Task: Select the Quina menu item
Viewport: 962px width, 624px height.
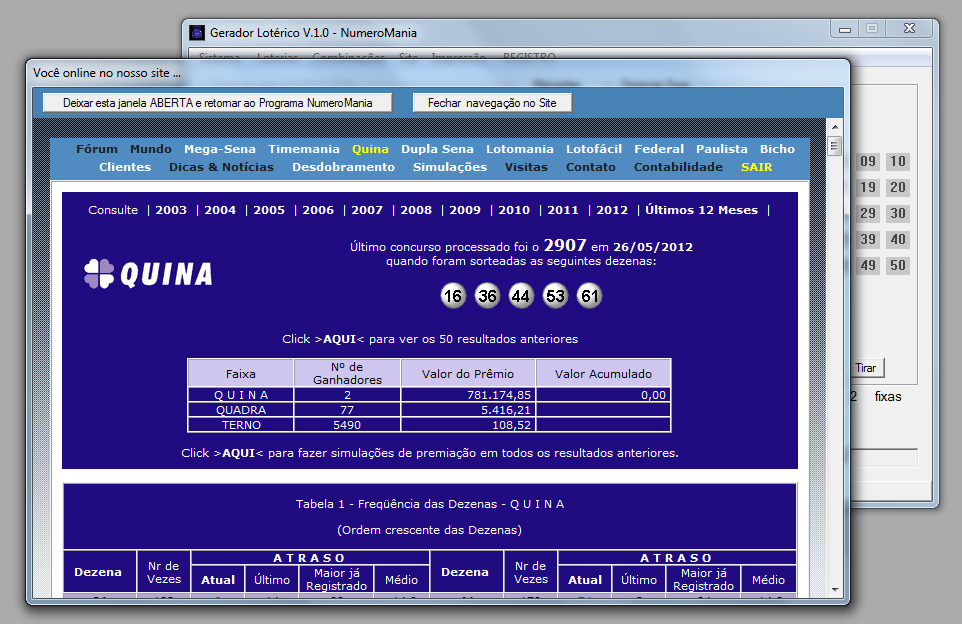Action: click(x=370, y=149)
